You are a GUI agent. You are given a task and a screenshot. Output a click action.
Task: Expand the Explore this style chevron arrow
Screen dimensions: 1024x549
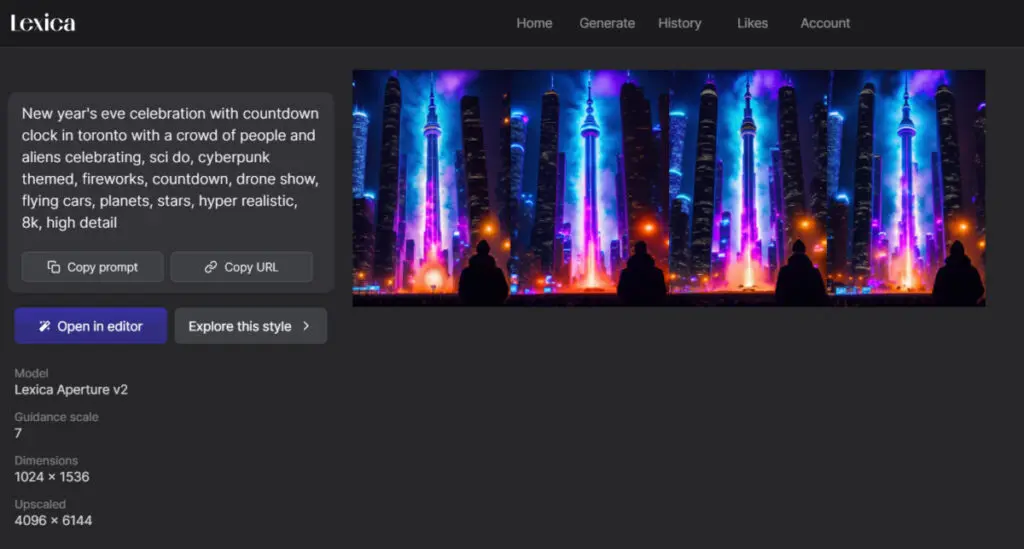(x=306, y=326)
